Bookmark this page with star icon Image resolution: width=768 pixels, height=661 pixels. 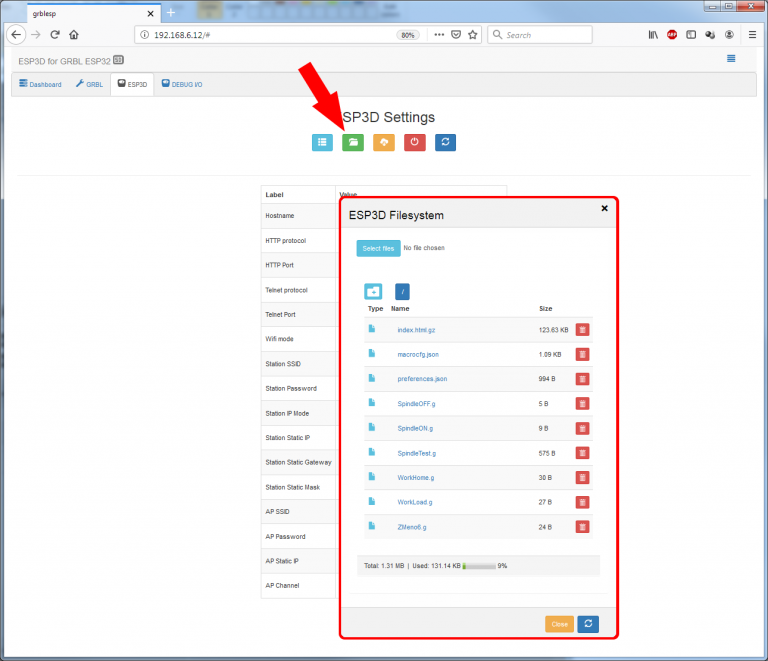tap(473, 35)
